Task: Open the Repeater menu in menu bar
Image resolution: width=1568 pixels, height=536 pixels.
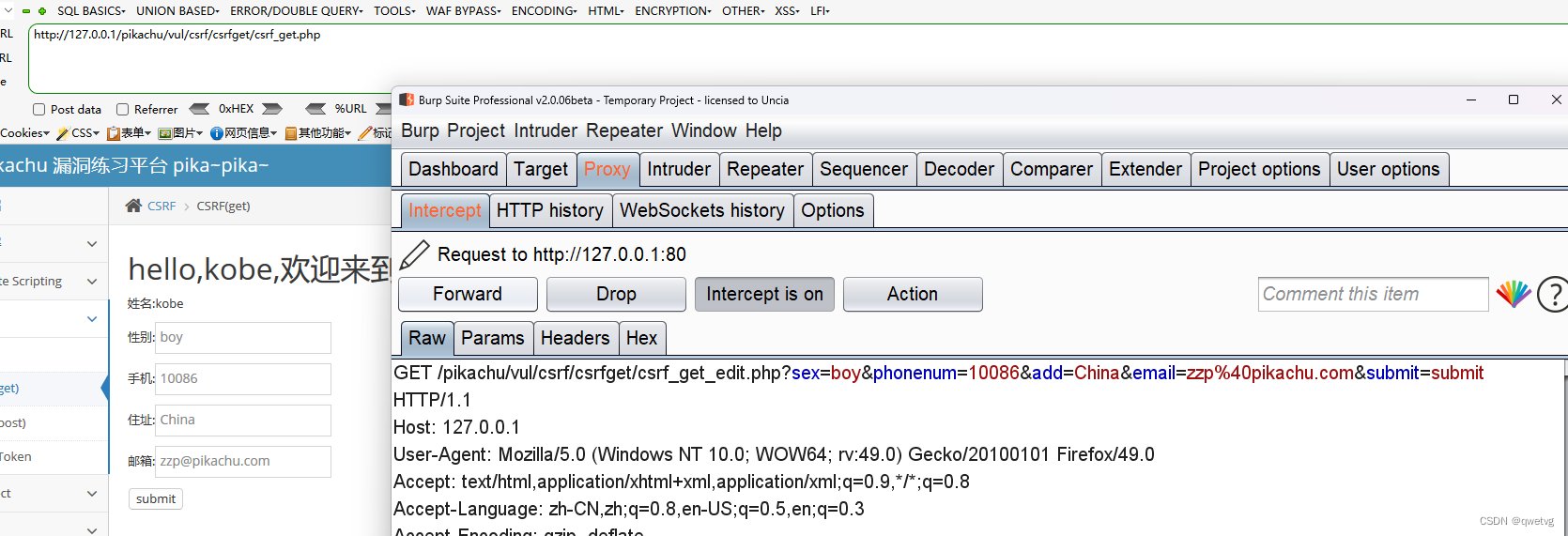Action: [x=624, y=130]
